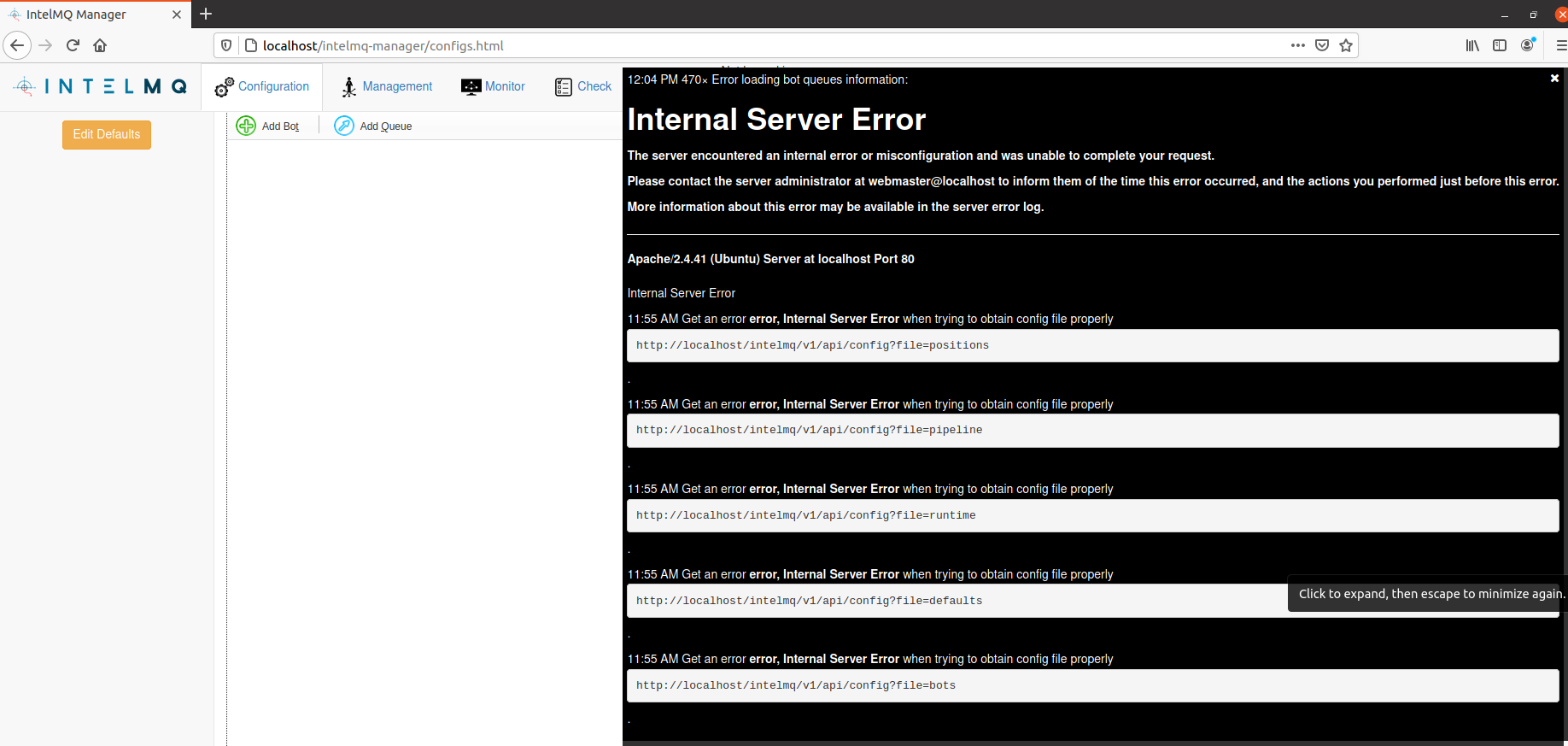Open the page actions three-dots menu

tap(1297, 45)
